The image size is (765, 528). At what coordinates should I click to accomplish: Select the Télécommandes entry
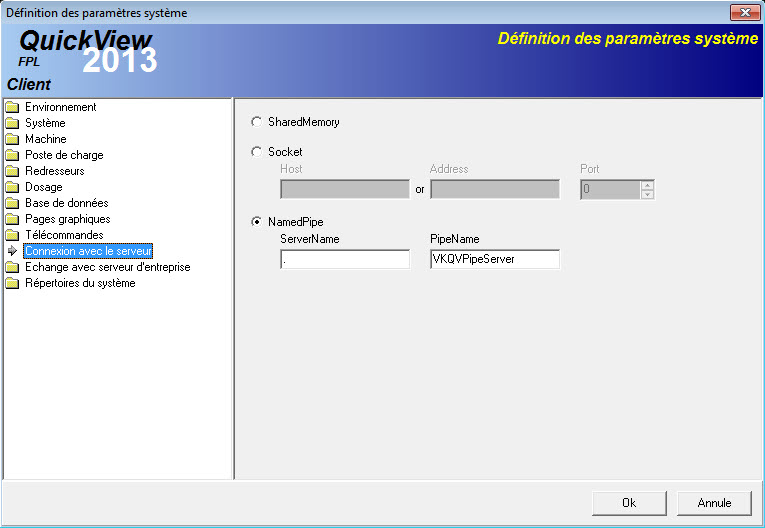tap(64, 235)
